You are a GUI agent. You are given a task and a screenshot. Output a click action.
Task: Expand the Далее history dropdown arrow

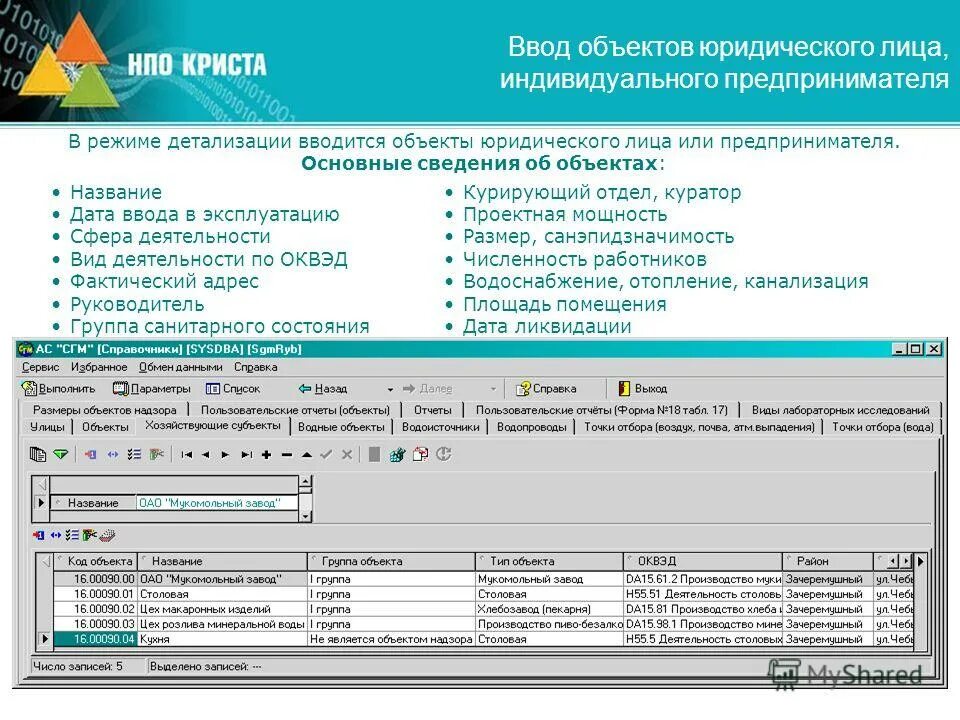click(493, 389)
